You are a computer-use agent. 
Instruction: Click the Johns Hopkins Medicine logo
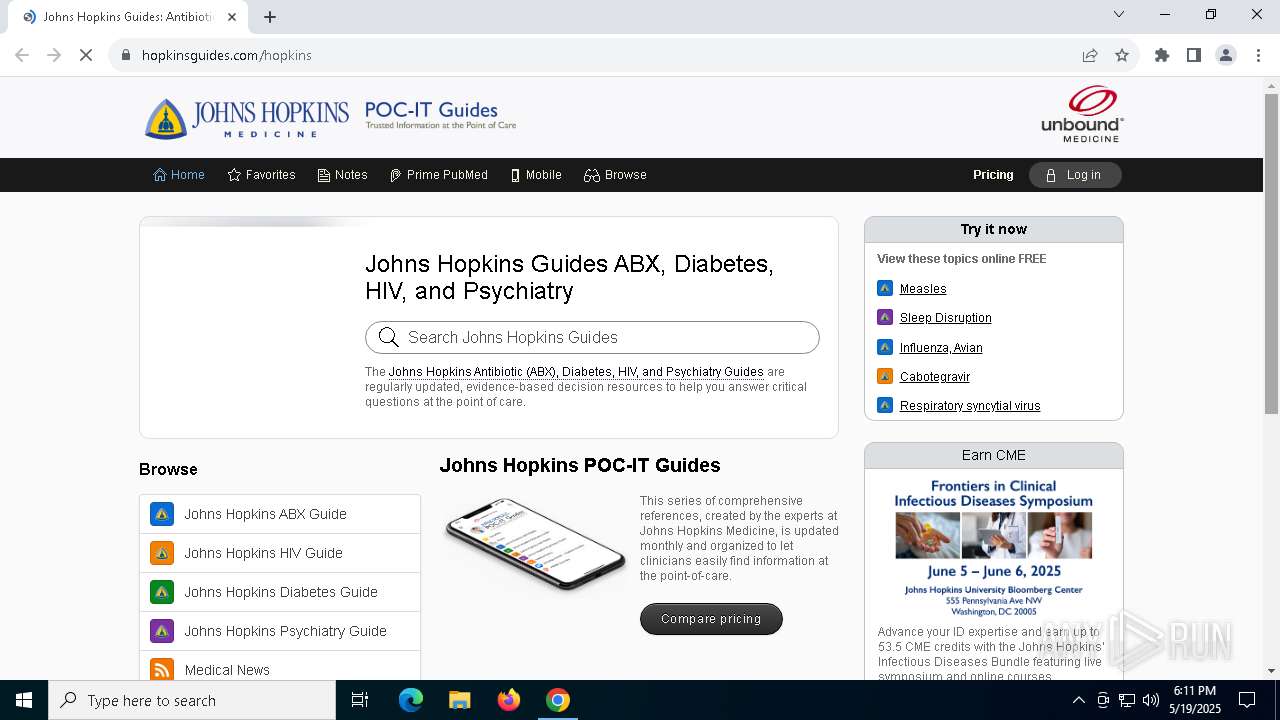tap(247, 118)
